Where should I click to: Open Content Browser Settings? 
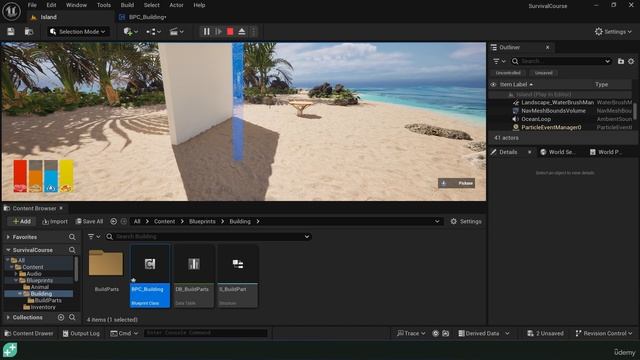coord(466,222)
